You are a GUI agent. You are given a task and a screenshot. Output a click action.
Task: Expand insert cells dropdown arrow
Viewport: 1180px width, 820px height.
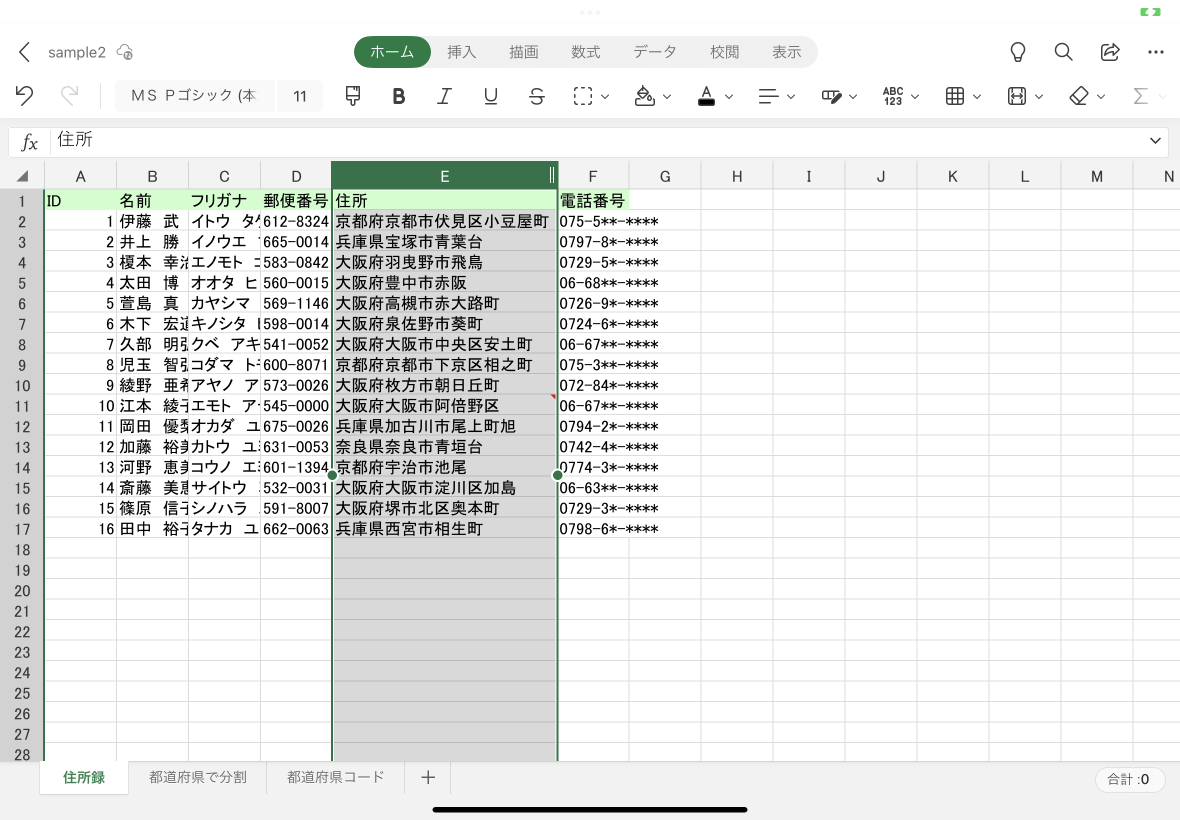tap(977, 96)
